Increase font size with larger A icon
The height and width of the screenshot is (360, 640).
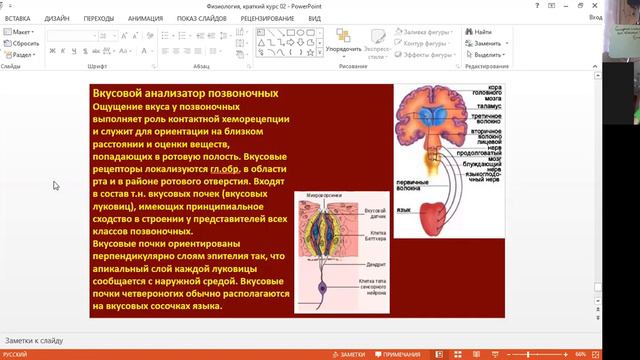[124, 36]
